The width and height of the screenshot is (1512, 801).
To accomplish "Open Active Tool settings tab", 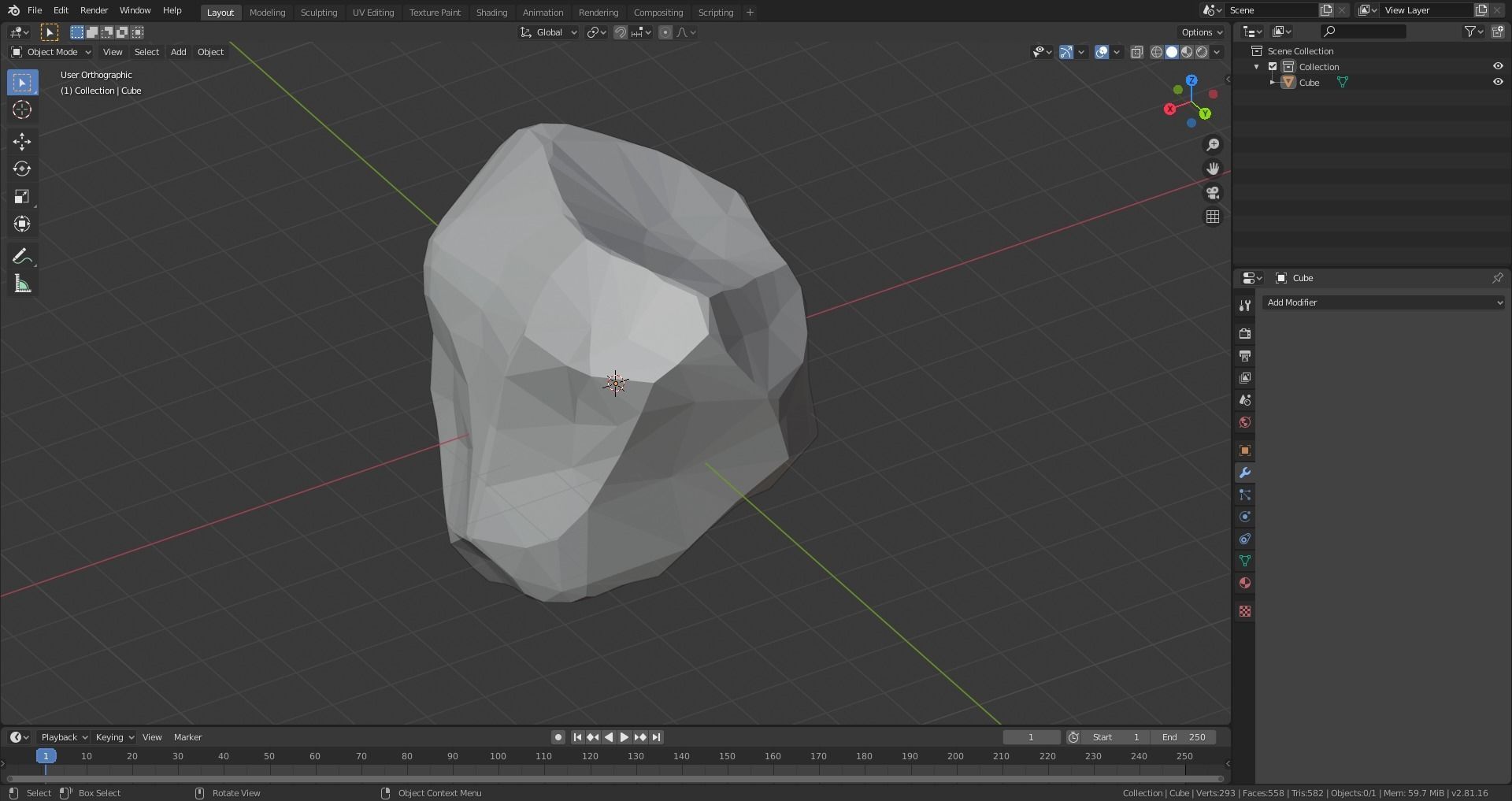I will (x=1245, y=306).
